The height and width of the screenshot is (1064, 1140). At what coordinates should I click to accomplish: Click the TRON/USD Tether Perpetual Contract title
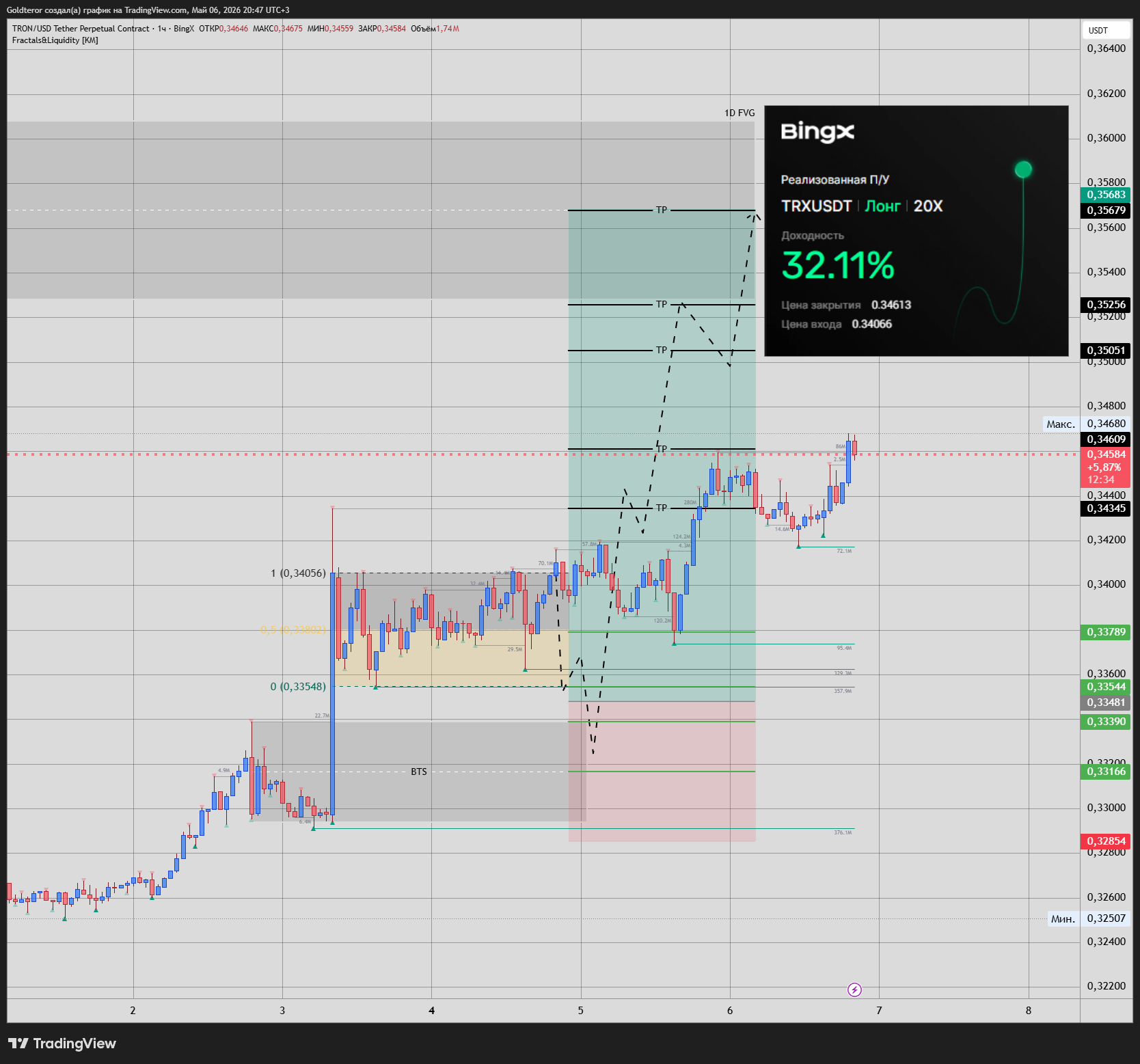click(81, 29)
